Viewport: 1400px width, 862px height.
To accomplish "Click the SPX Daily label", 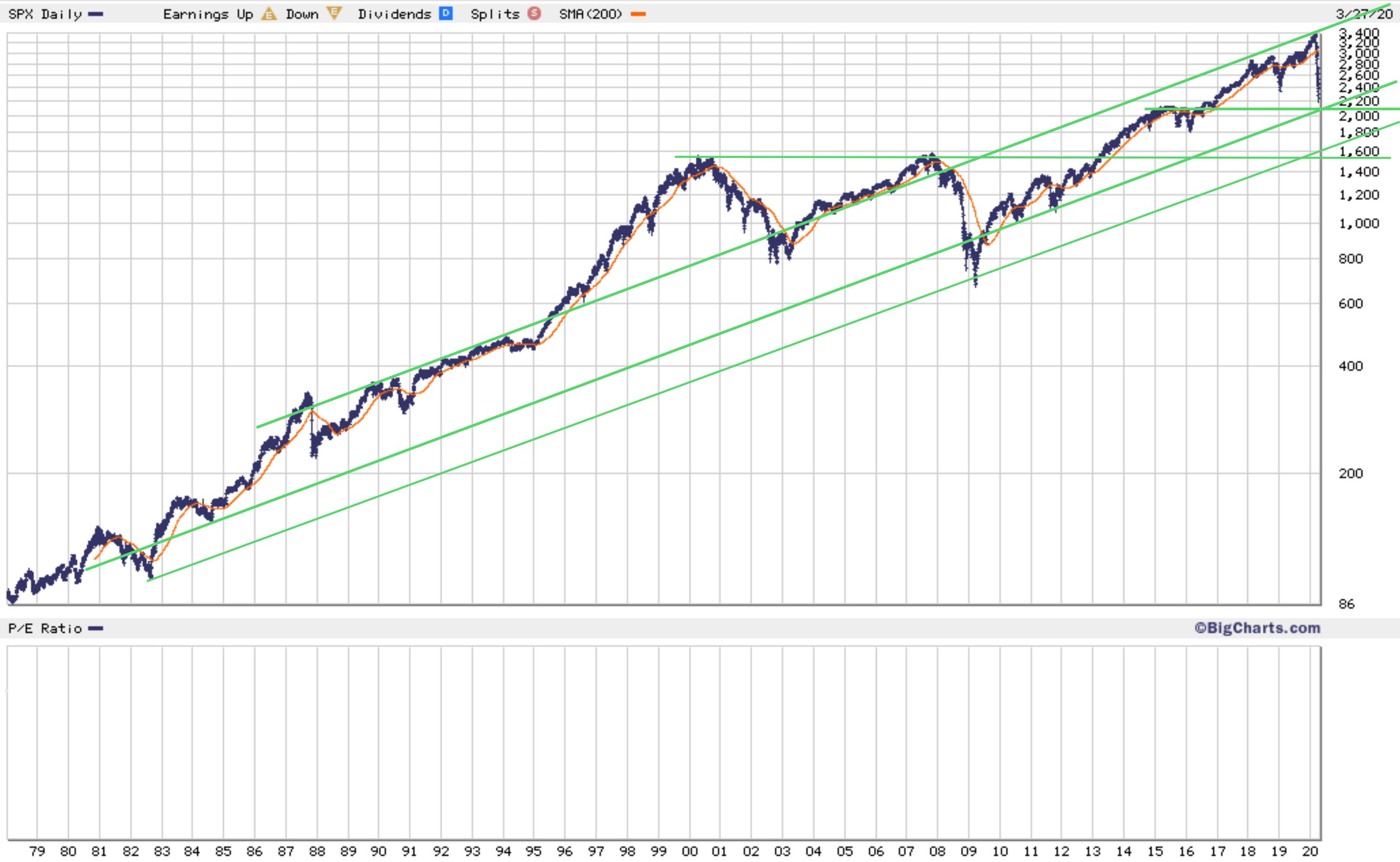I will tap(45, 14).
